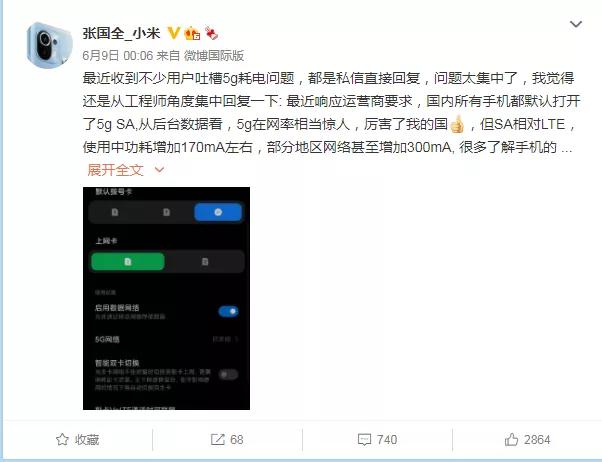The image size is (602, 462).
Task: Toggle the 启用数据网络 switch
Action: (228, 311)
